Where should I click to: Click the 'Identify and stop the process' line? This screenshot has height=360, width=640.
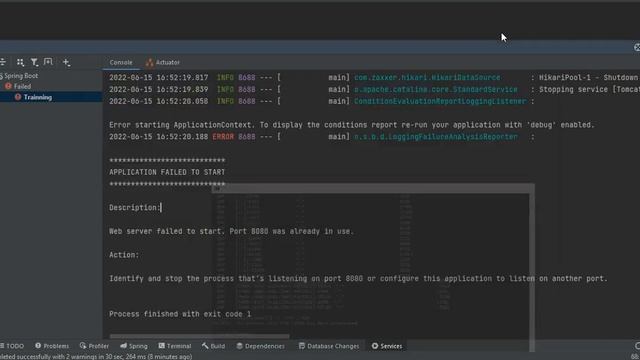358,279
